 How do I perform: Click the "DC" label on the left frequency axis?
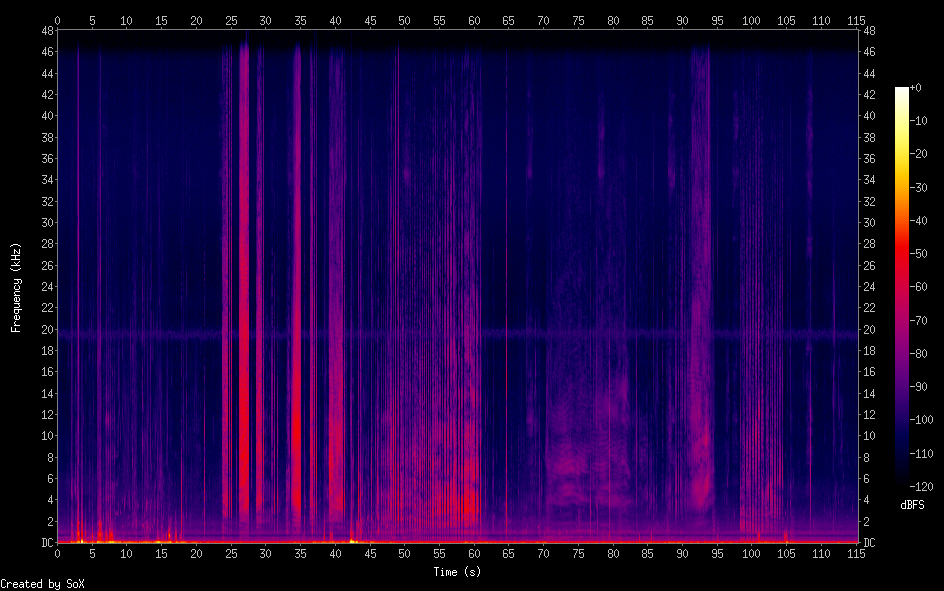click(45, 543)
